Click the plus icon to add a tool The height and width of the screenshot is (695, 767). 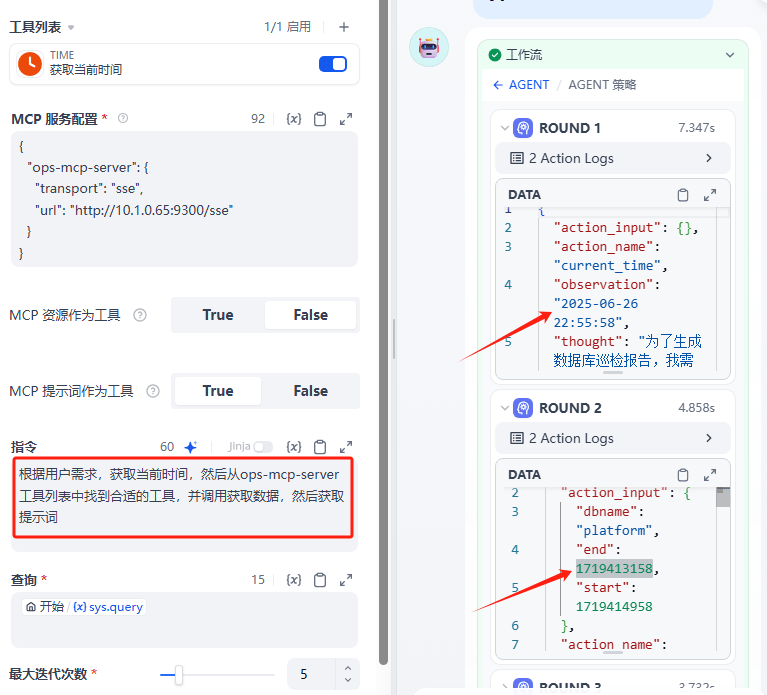(344, 27)
